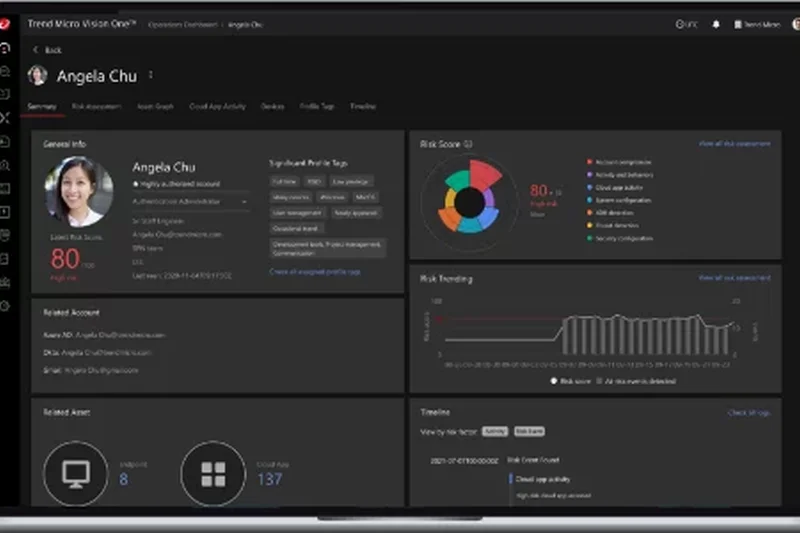Click the Trend Micro logo icon
This screenshot has width=800, height=533.
5,24
